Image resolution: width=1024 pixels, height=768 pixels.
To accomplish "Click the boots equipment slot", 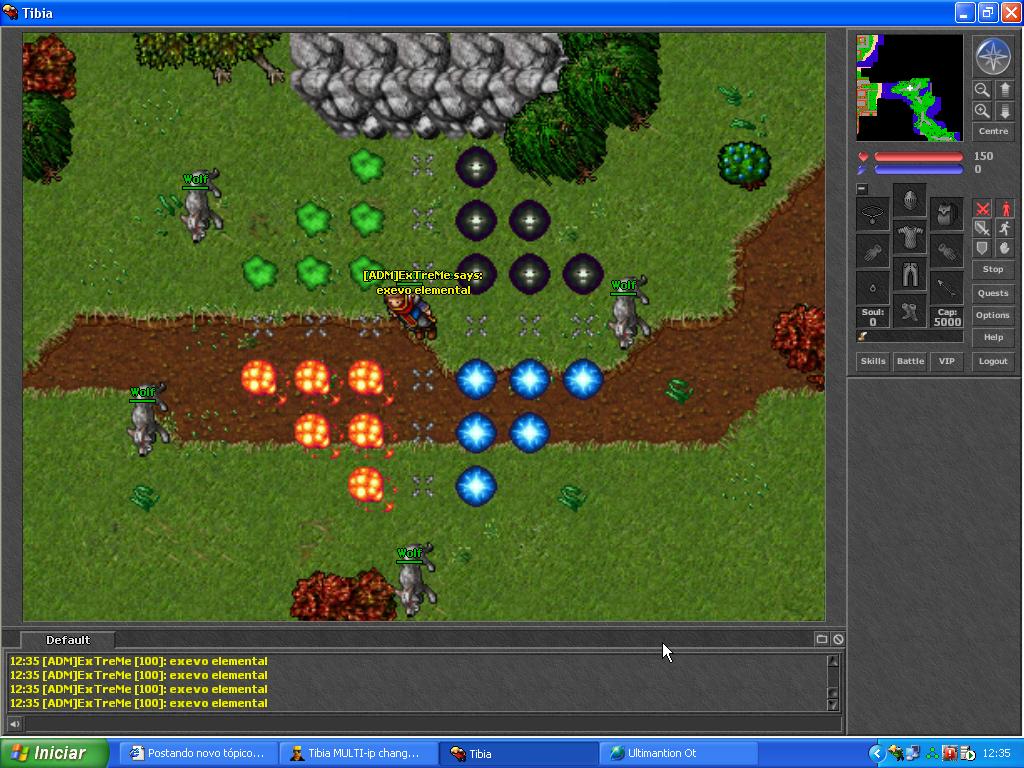I will tap(910, 311).
